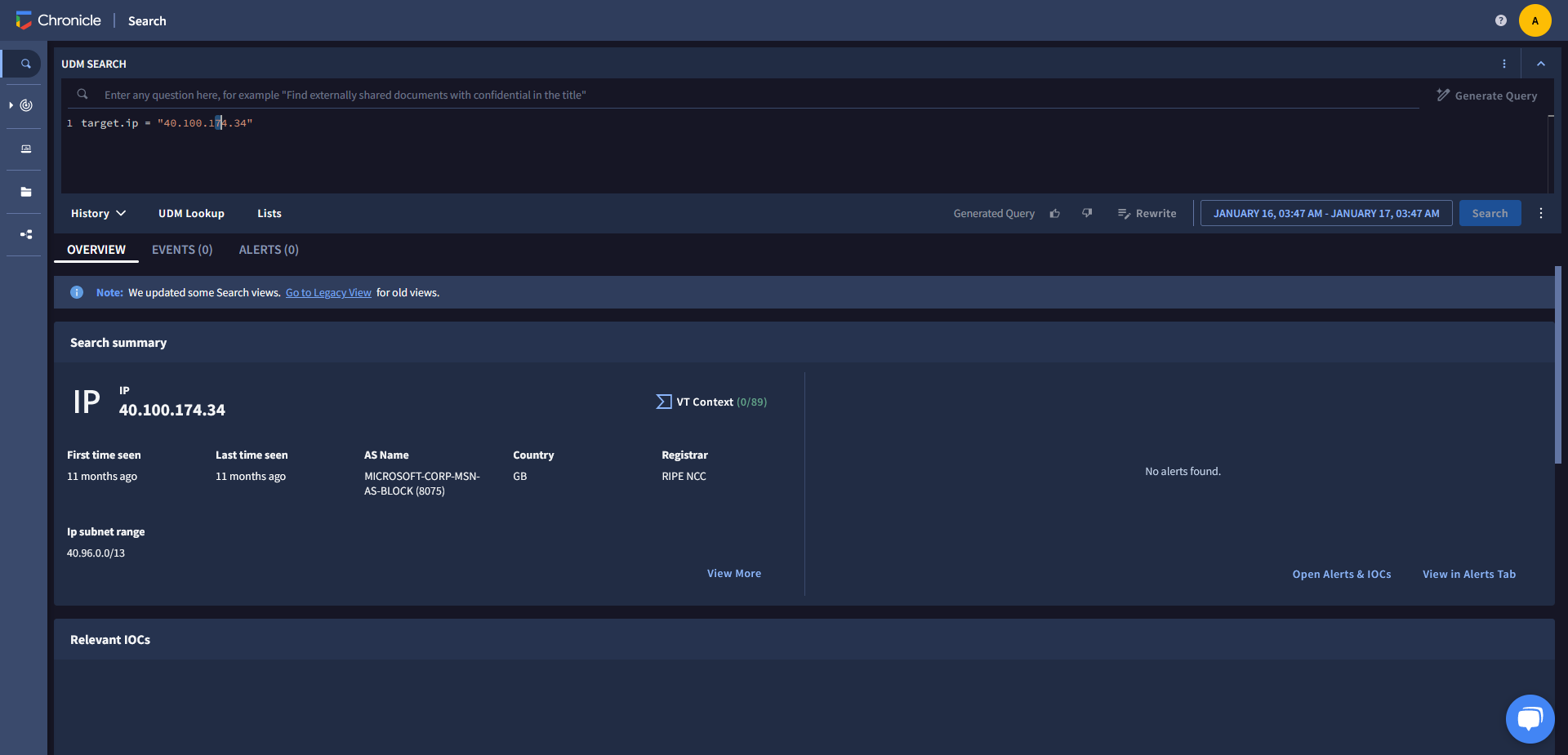Switch to the EVENTS tab
Screen dimensions: 1568x755
click(181, 250)
